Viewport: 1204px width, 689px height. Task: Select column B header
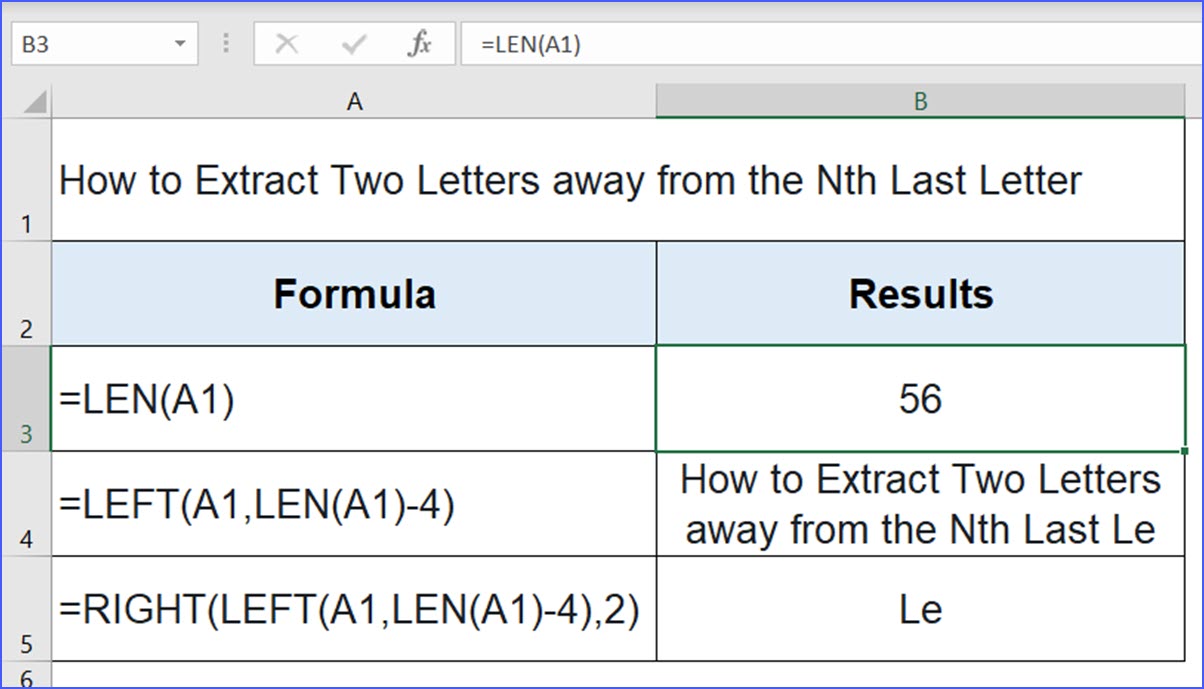coord(919,100)
